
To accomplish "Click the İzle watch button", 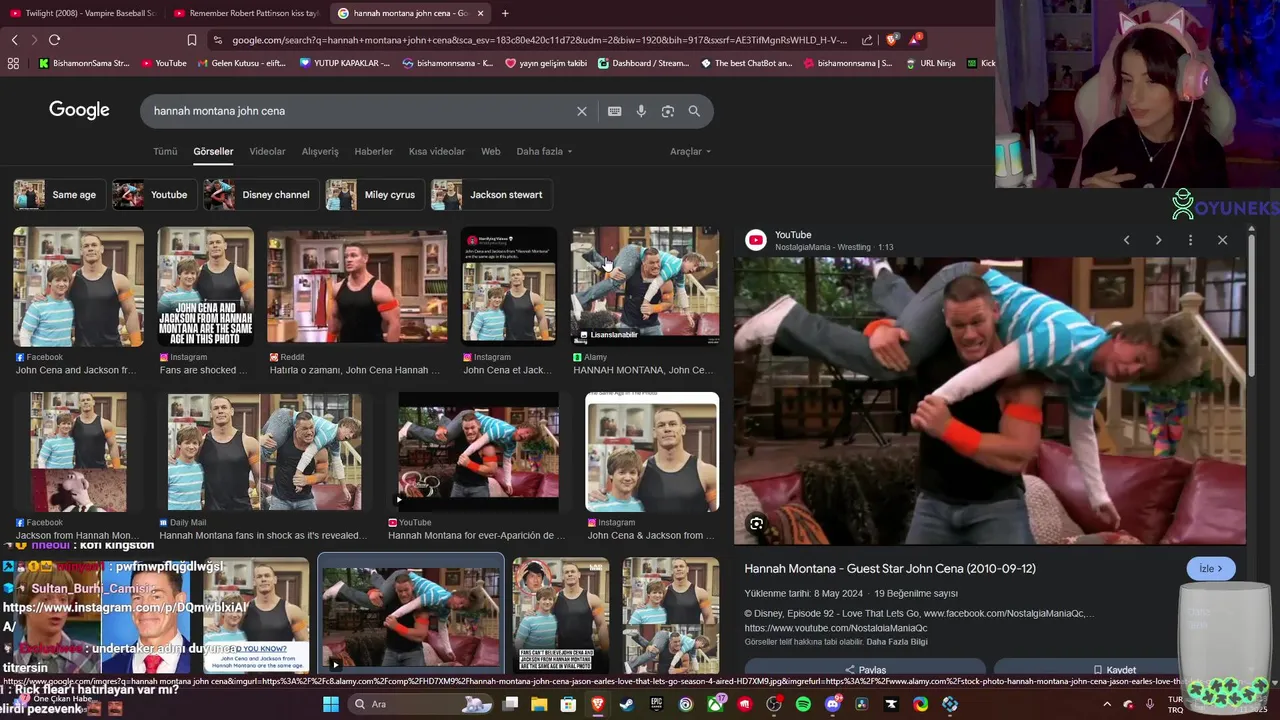I will click(x=1211, y=568).
